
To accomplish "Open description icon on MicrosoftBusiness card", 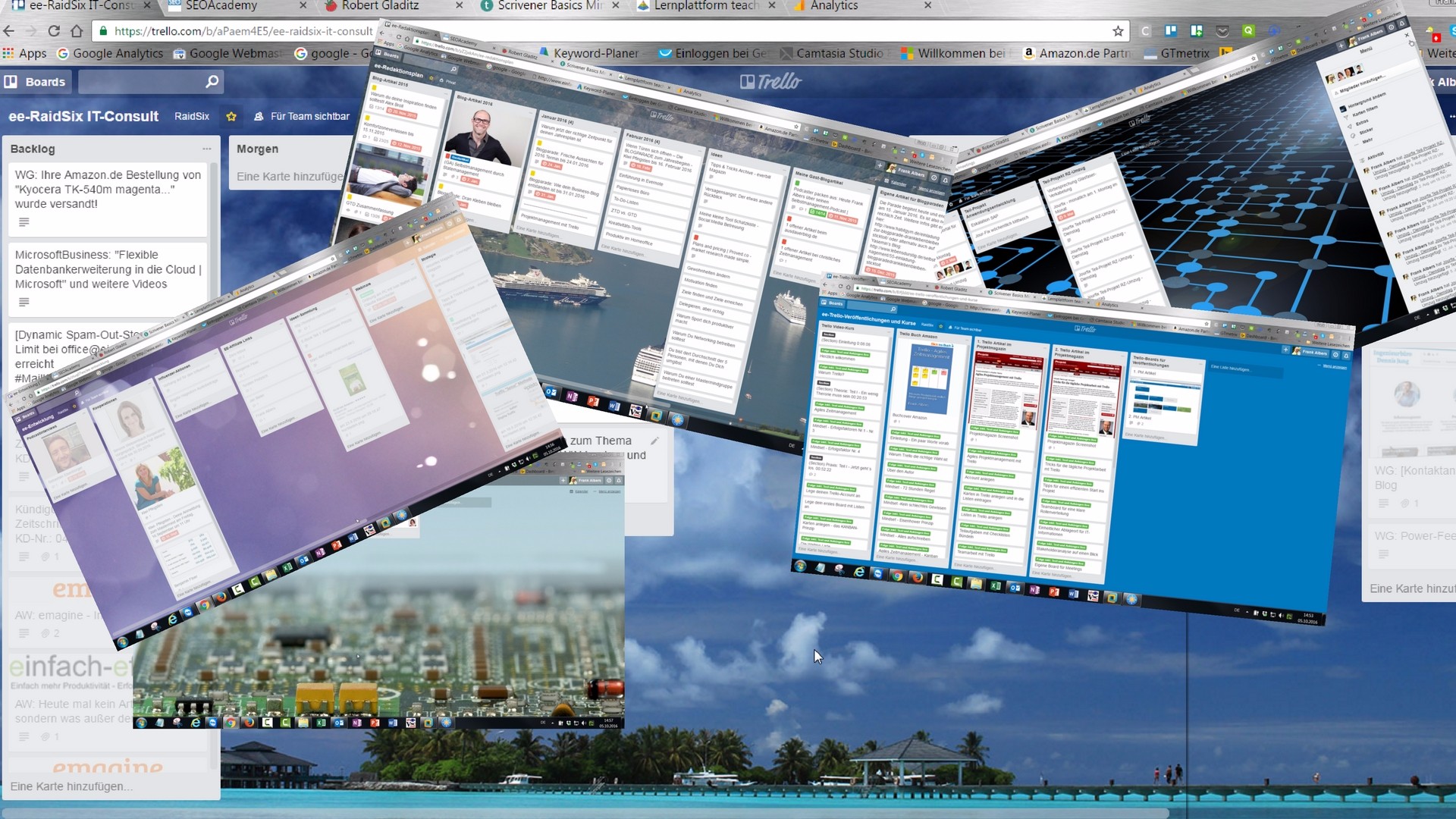I will (24, 303).
